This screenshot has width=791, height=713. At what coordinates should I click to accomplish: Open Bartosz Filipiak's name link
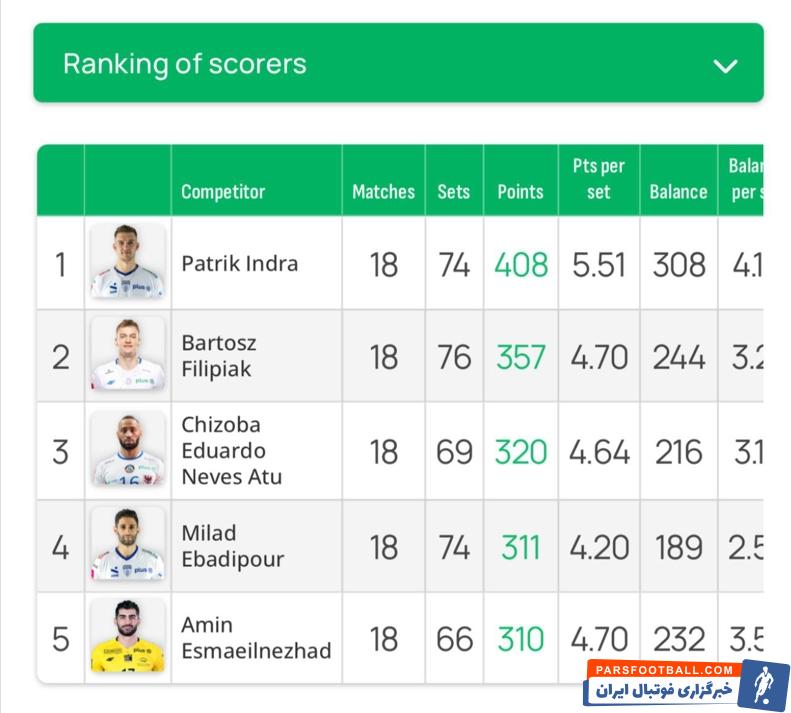click(x=219, y=356)
